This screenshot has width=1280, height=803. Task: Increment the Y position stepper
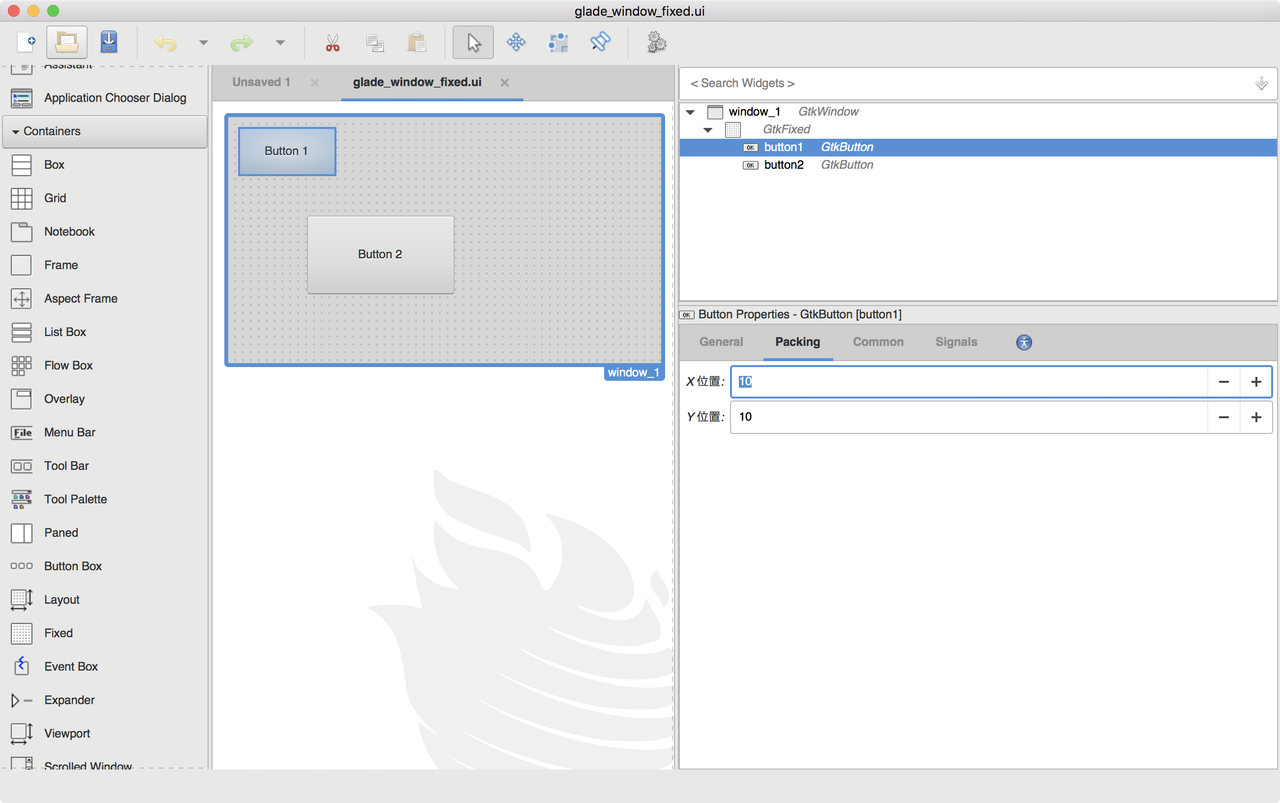click(x=1256, y=417)
